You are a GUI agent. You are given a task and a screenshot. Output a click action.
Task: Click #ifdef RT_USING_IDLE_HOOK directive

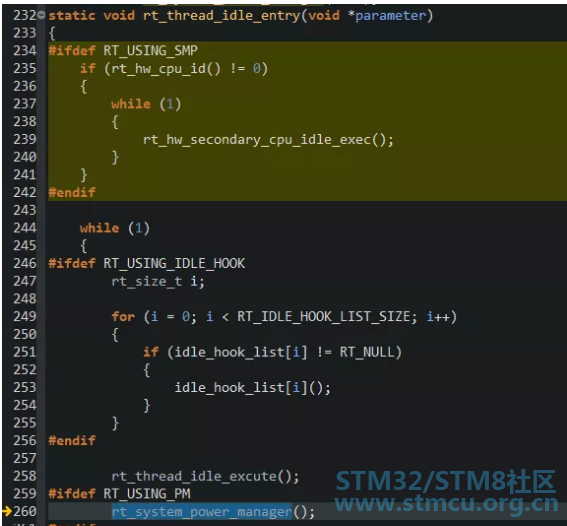tap(147, 264)
